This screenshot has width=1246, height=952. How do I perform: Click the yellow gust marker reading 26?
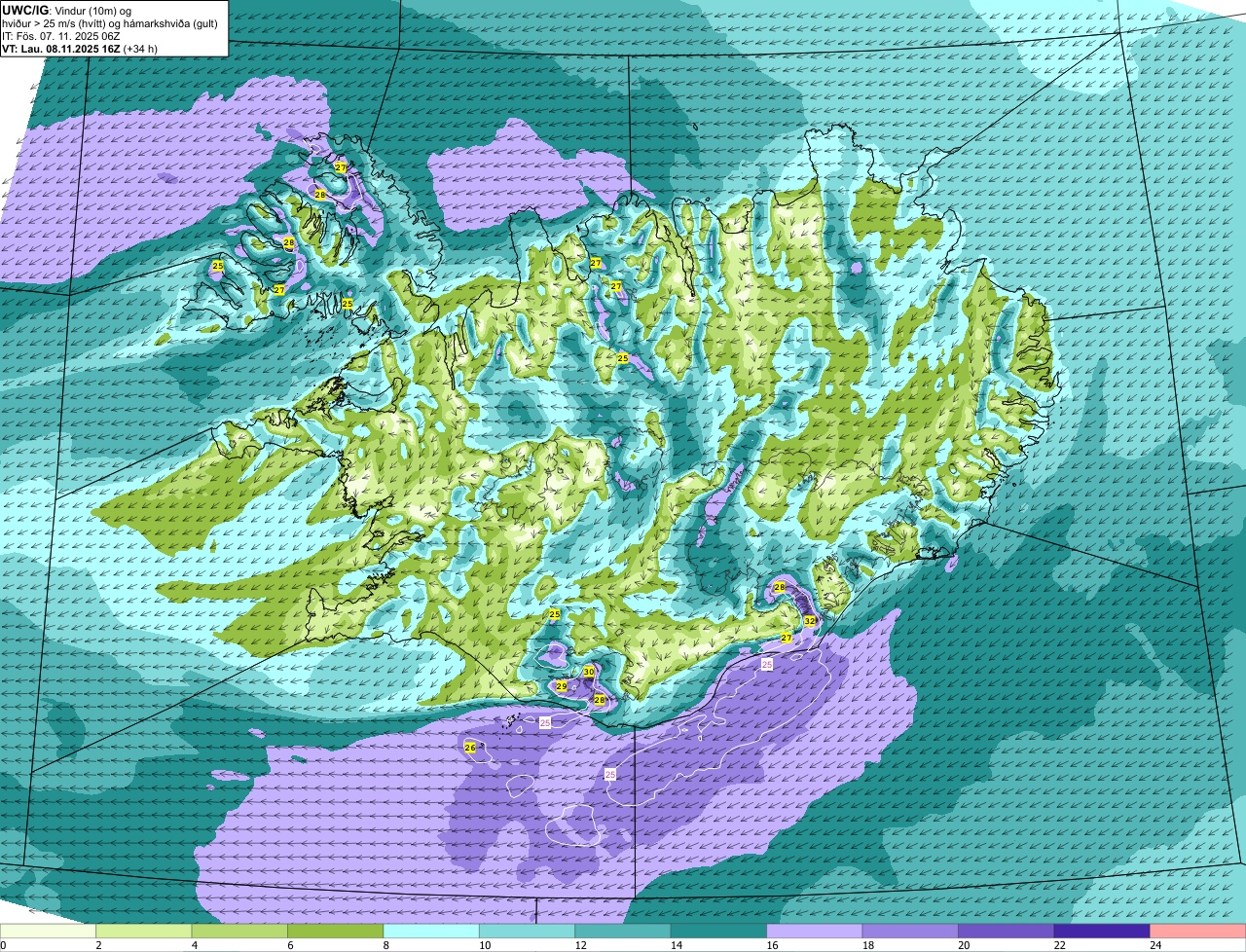click(470, 748)
